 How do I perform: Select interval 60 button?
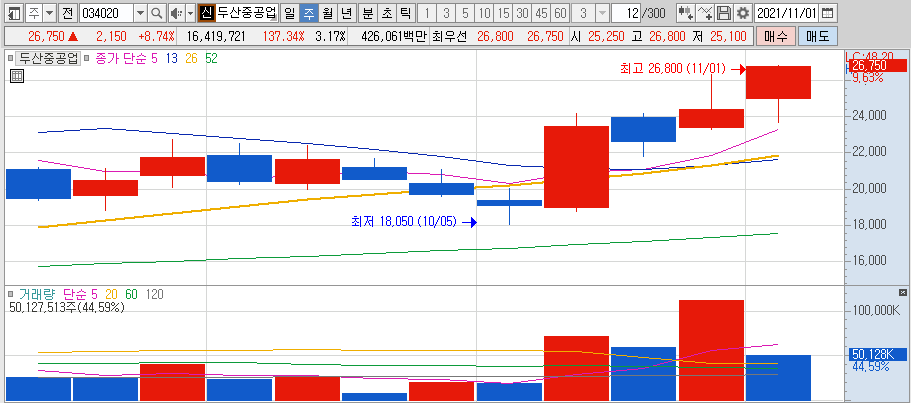(x=560, y=12)
